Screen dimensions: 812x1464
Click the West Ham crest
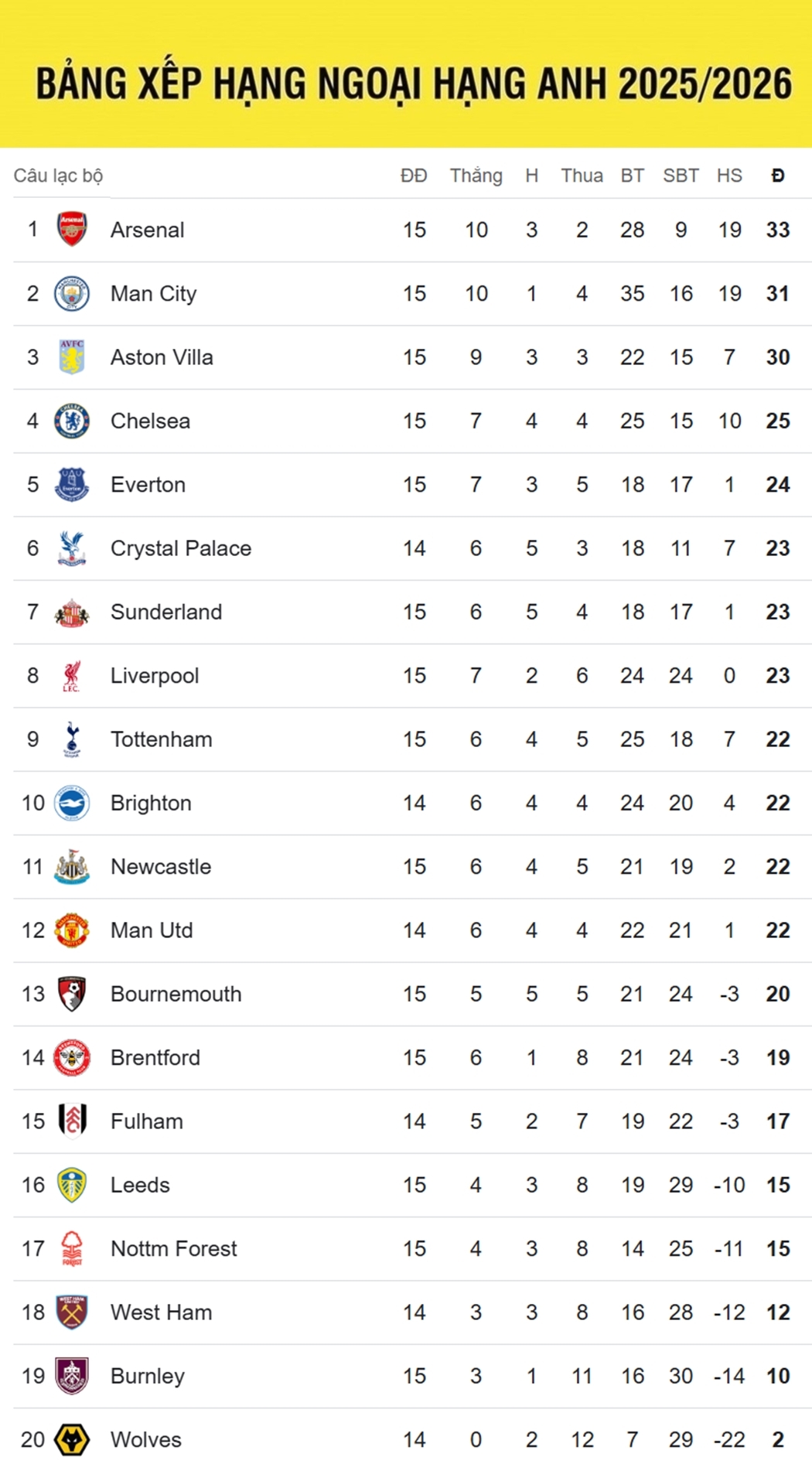tap(72, 1312)
